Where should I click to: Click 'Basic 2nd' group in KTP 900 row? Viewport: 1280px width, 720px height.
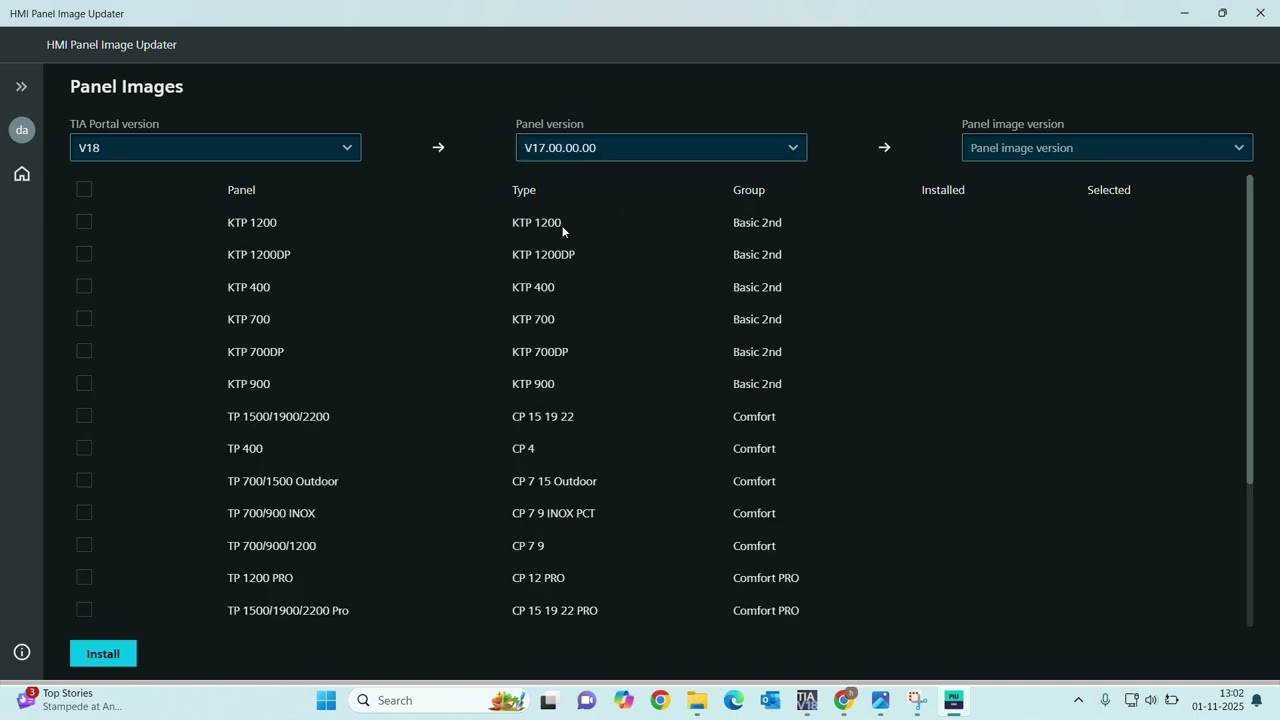tap(757, 384)
